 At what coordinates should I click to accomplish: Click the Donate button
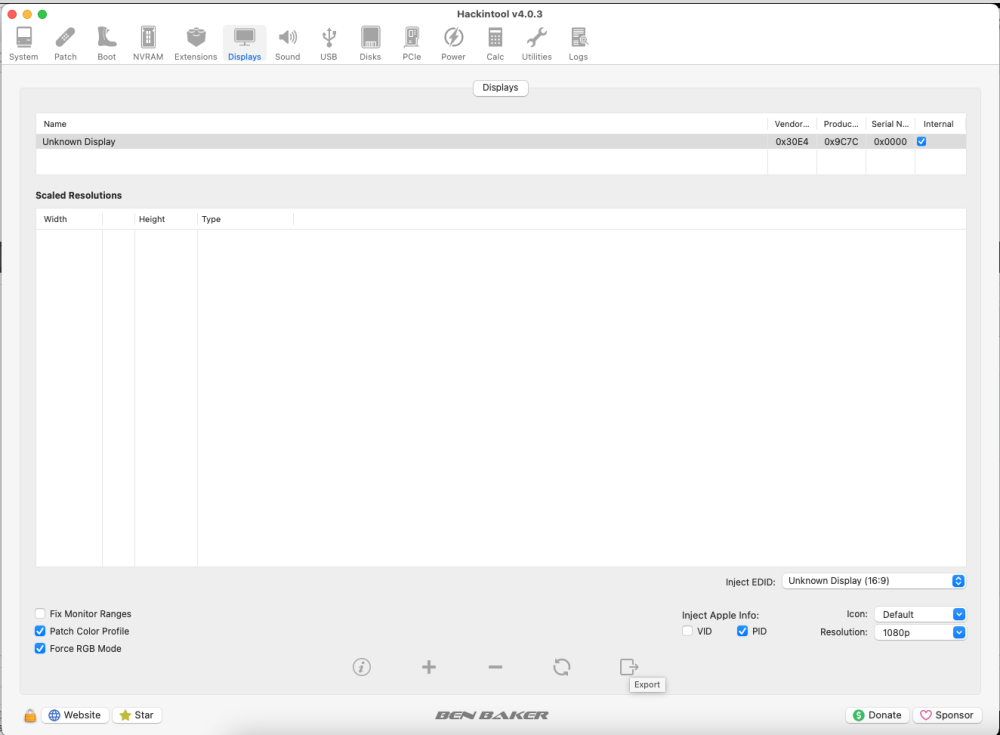point(878,715)
